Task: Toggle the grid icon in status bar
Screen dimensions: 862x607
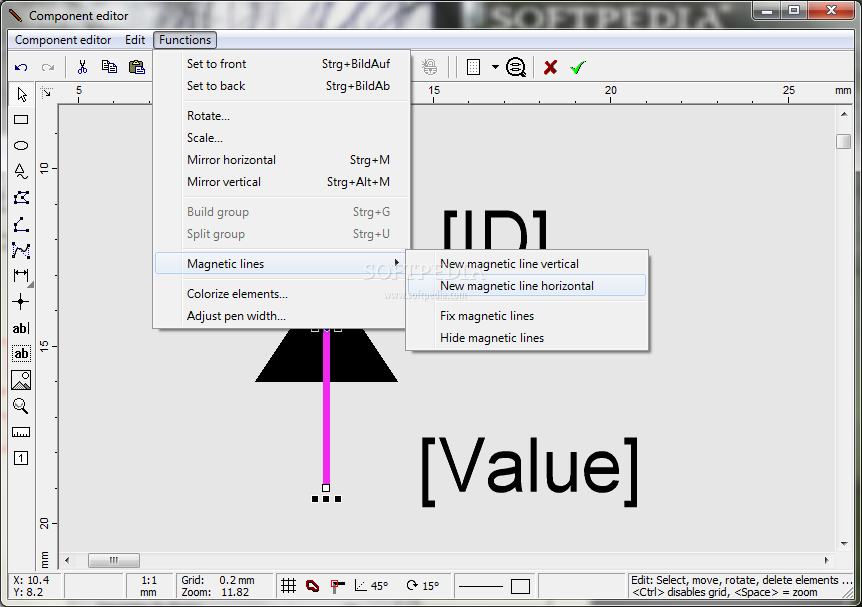Action: (289, 586)
